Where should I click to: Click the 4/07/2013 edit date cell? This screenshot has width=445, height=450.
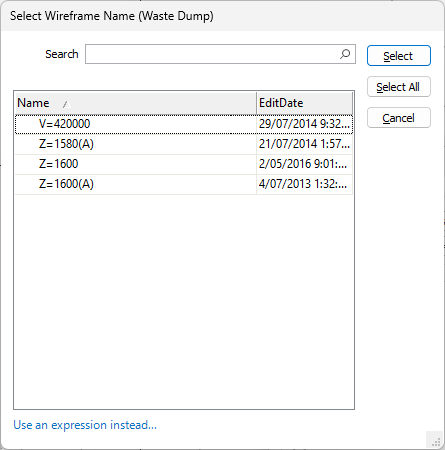pos(304,184)
